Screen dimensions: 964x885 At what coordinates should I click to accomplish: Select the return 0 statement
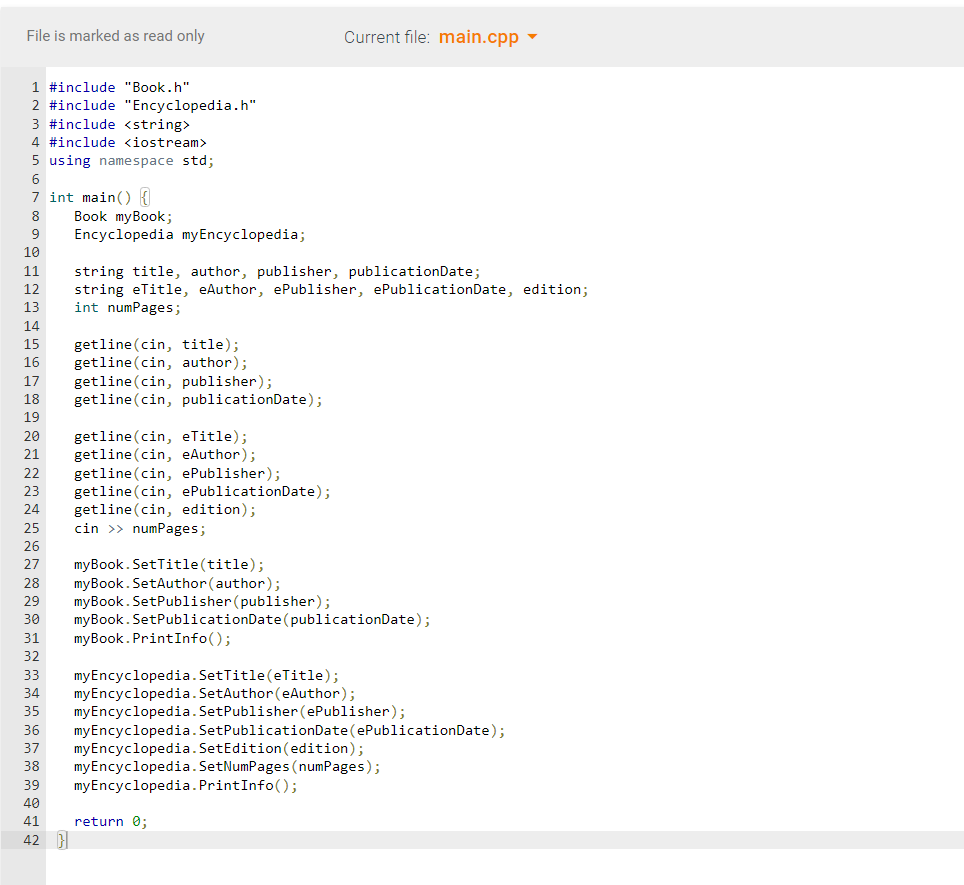click(112, 821)
